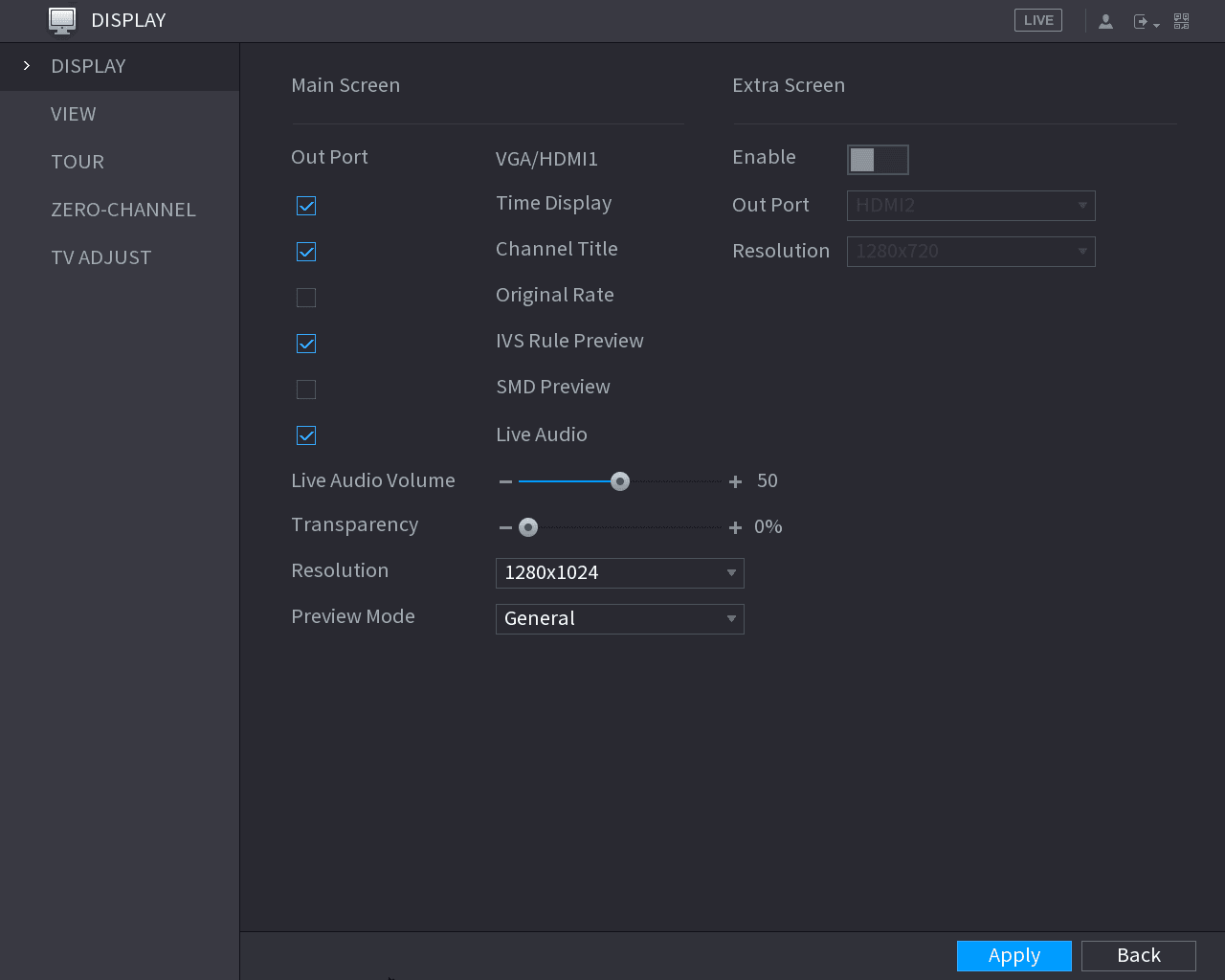This screenshot has height=980, width=1225.
Task: Open the user account icon
Action: [x=1105, y=21]
